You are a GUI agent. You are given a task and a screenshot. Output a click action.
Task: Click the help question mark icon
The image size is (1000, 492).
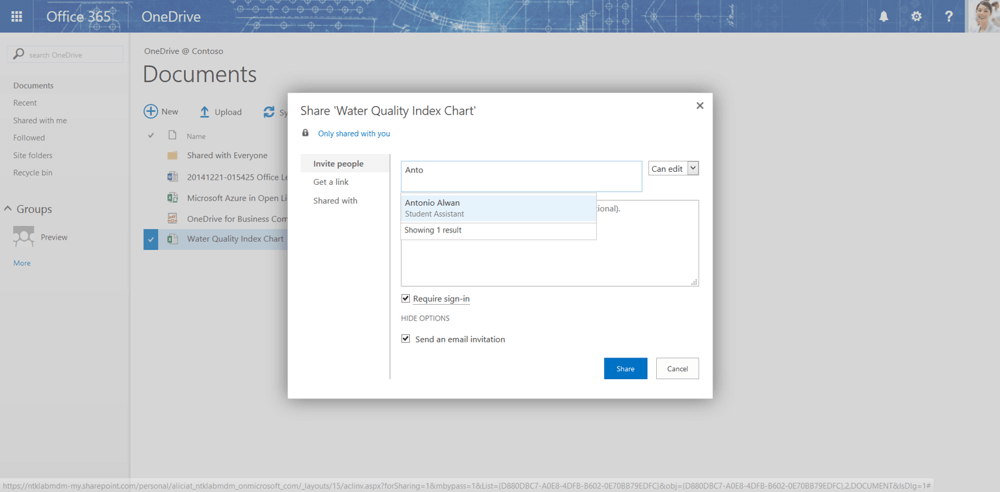tap(949, 16)
